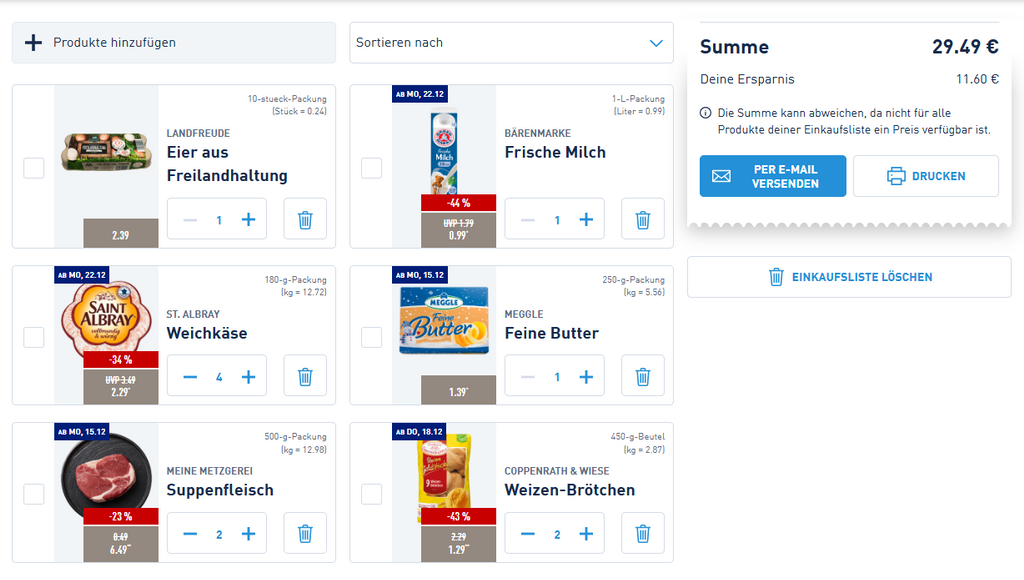The width and height of the screenshot is (1024, 580).
Task: Increase Weizen-Brötchen quantity by one
Action: [587, 534]
